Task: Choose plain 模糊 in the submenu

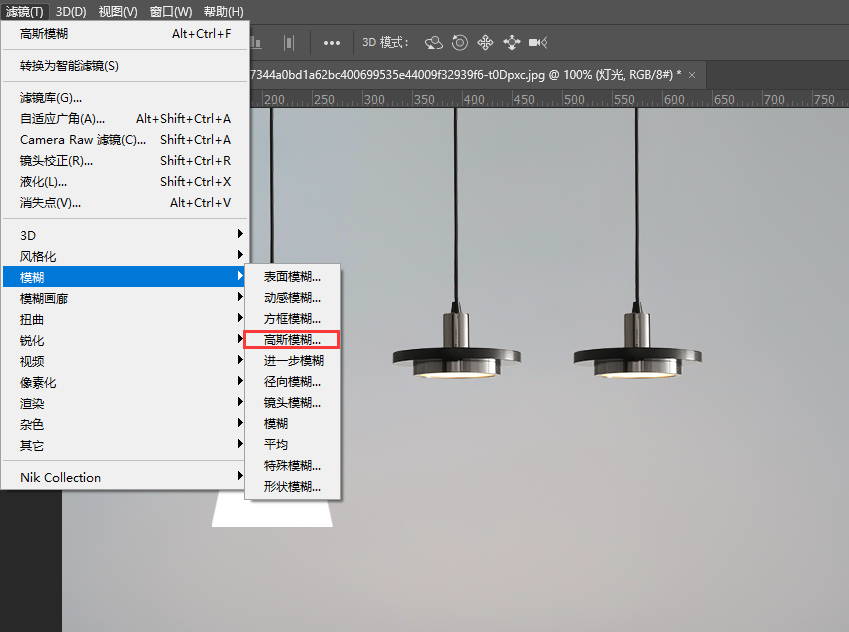Action: point(292,423)
